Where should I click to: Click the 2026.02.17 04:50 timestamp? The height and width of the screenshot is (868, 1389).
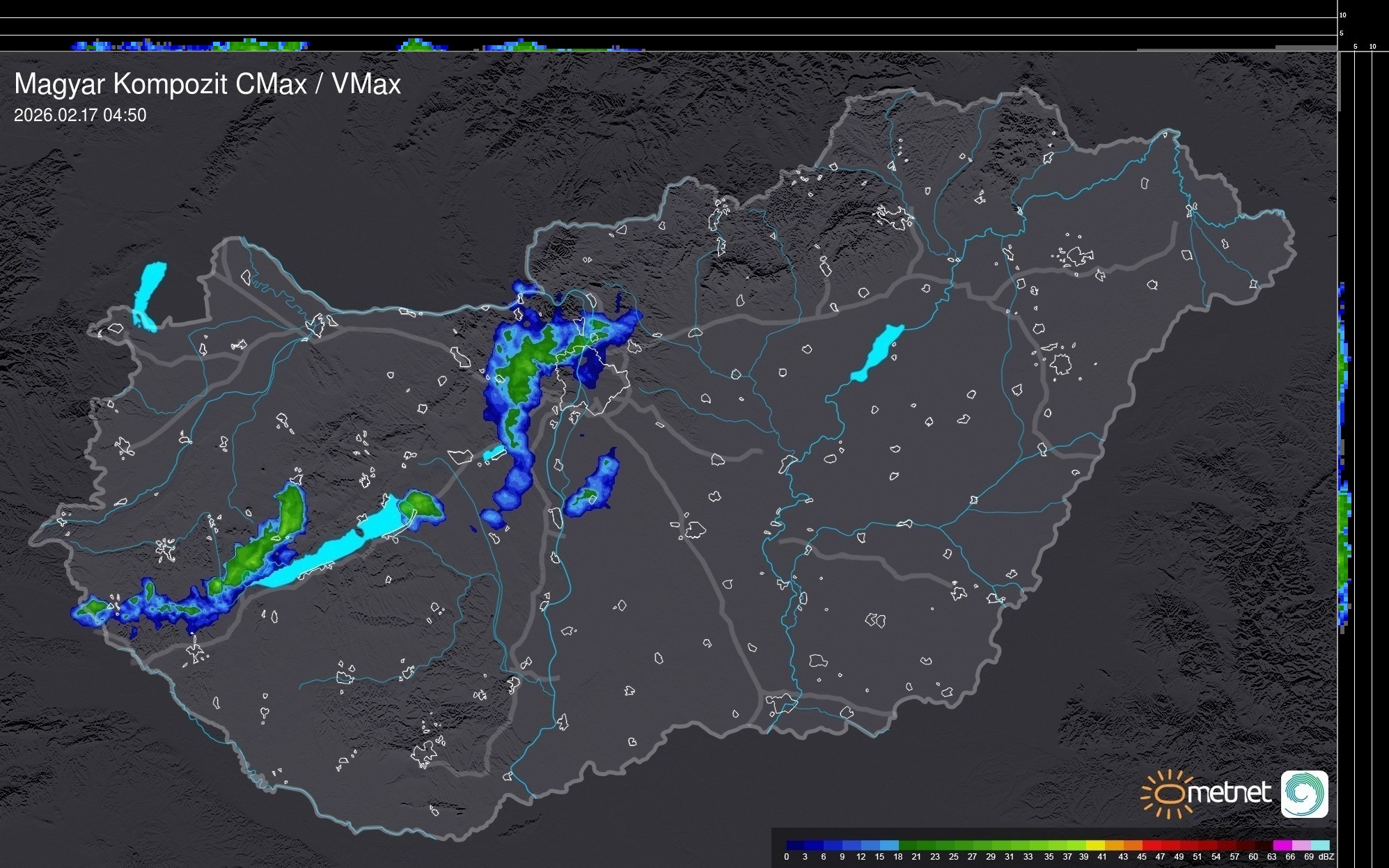click(80, 115)
